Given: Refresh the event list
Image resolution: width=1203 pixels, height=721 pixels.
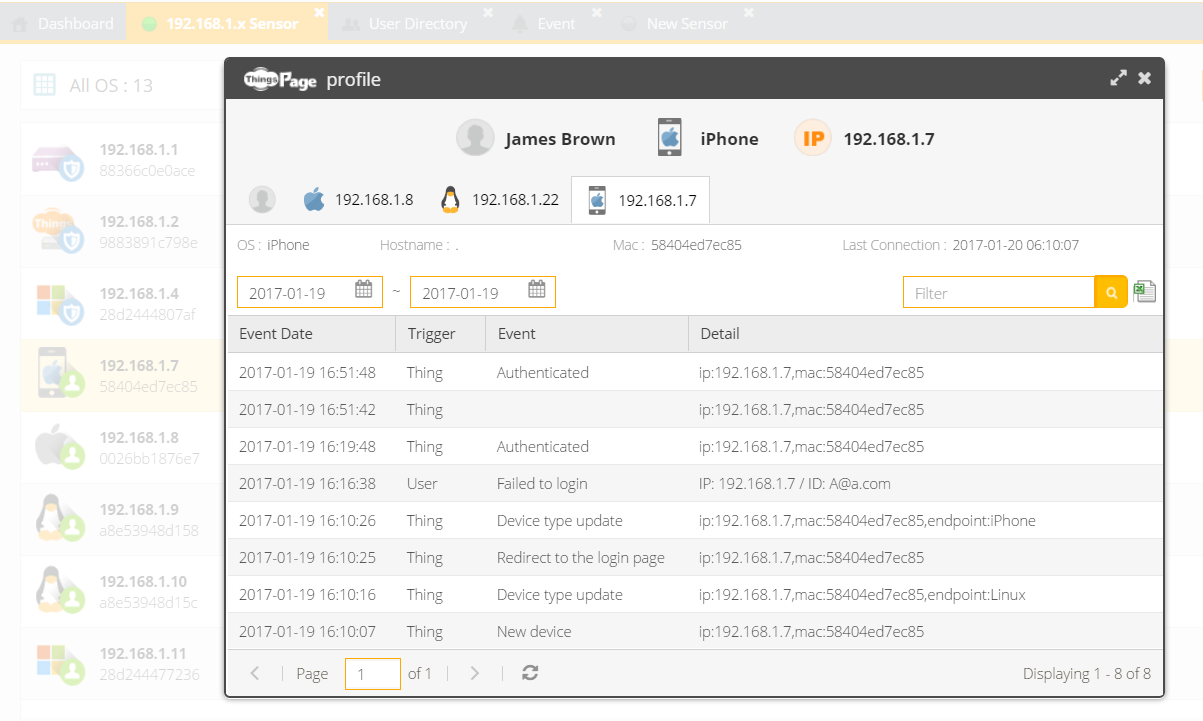Looking at the screenshot, I should tap(530, 673).
